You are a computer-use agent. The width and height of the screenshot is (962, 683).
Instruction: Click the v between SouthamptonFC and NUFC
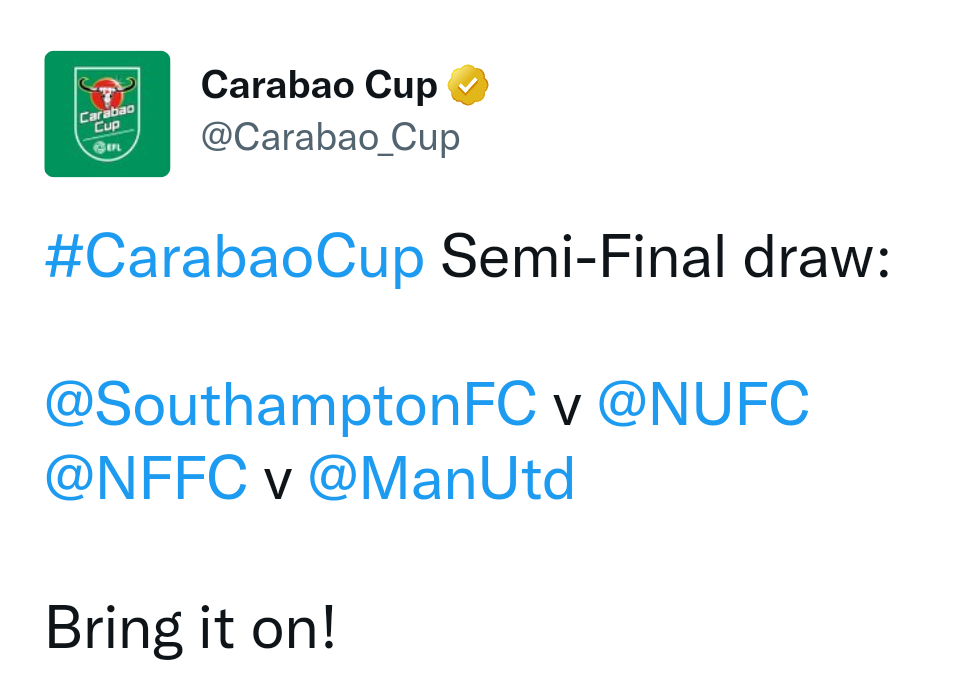[x=567, y=409]
